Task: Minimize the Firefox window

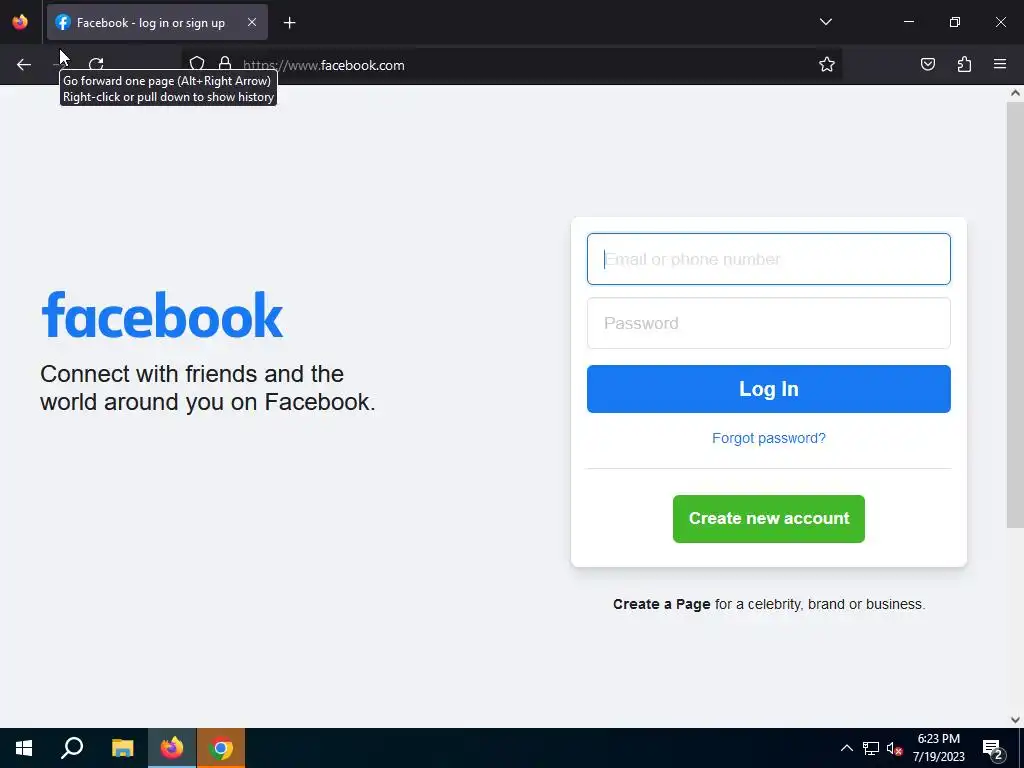Action: [908, 22]
